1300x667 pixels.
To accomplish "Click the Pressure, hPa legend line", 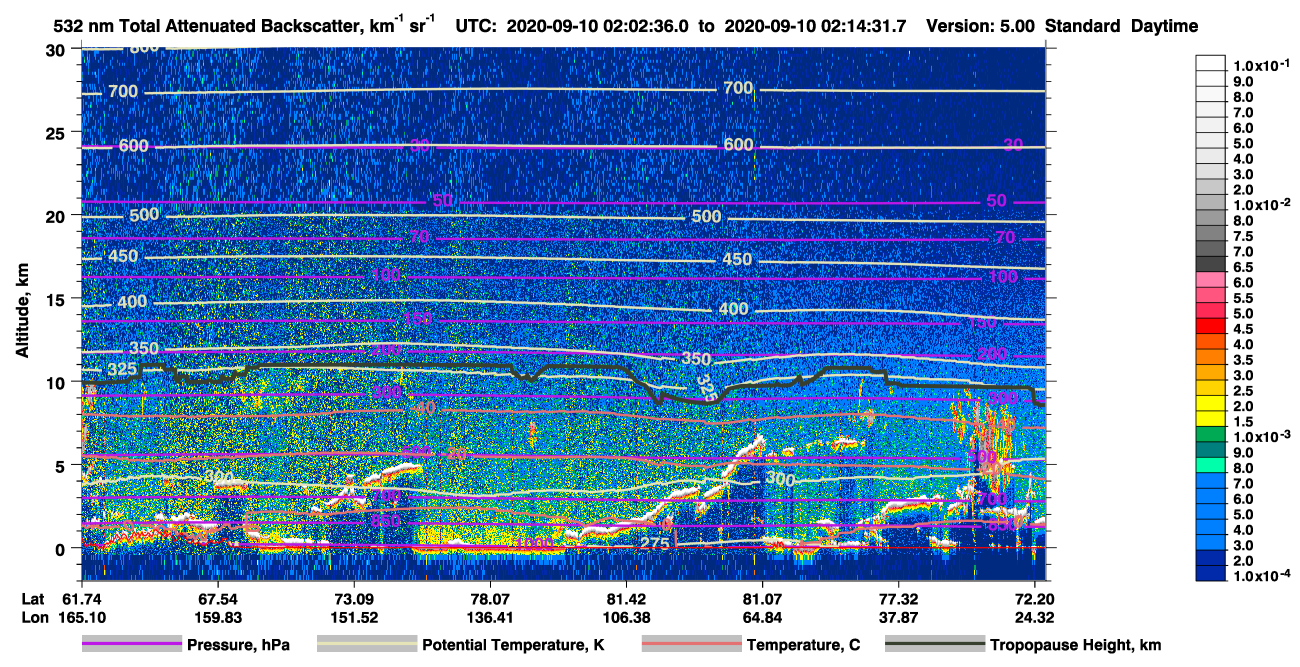I will point(131,645).
